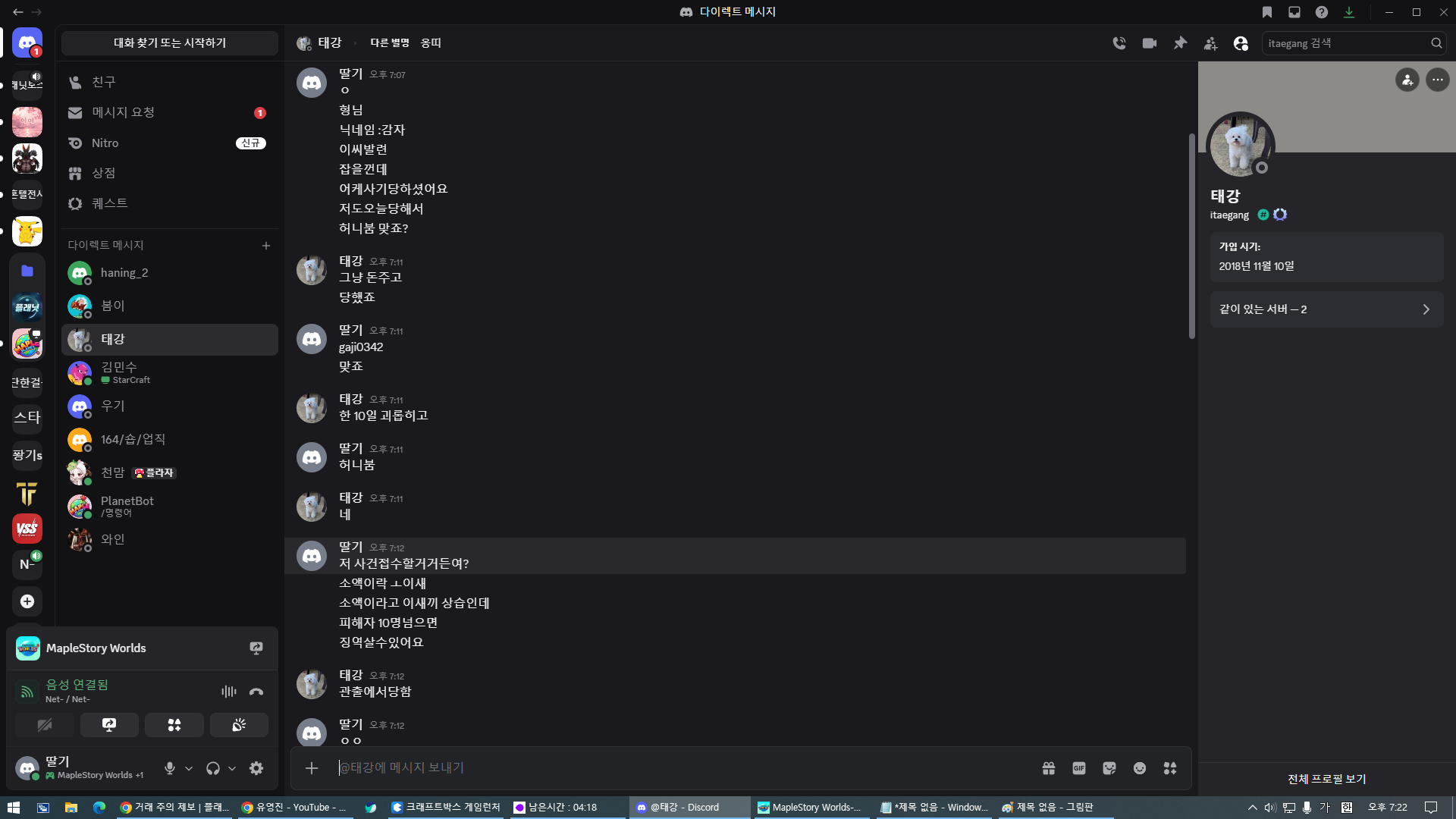
Task: View full profile 전체 프로필 보기
Action: [1327, 779]
